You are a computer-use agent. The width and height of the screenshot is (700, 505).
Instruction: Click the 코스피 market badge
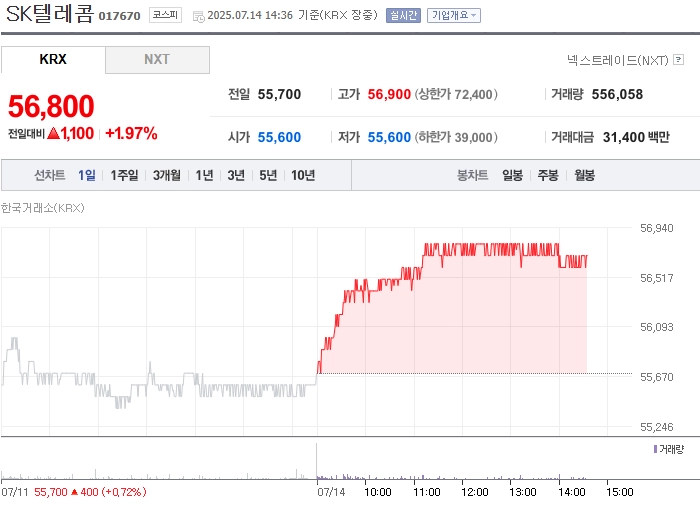(165, 15)
